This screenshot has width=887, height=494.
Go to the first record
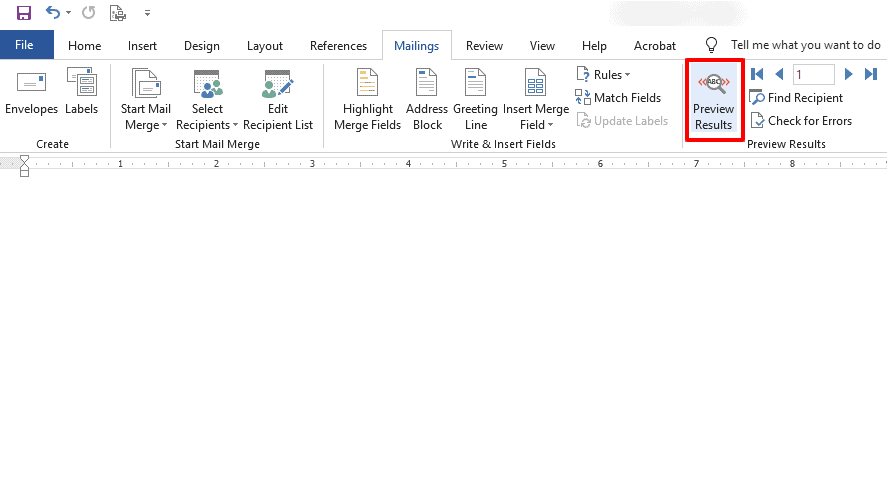pyautogui.click(x=757, y=74)
